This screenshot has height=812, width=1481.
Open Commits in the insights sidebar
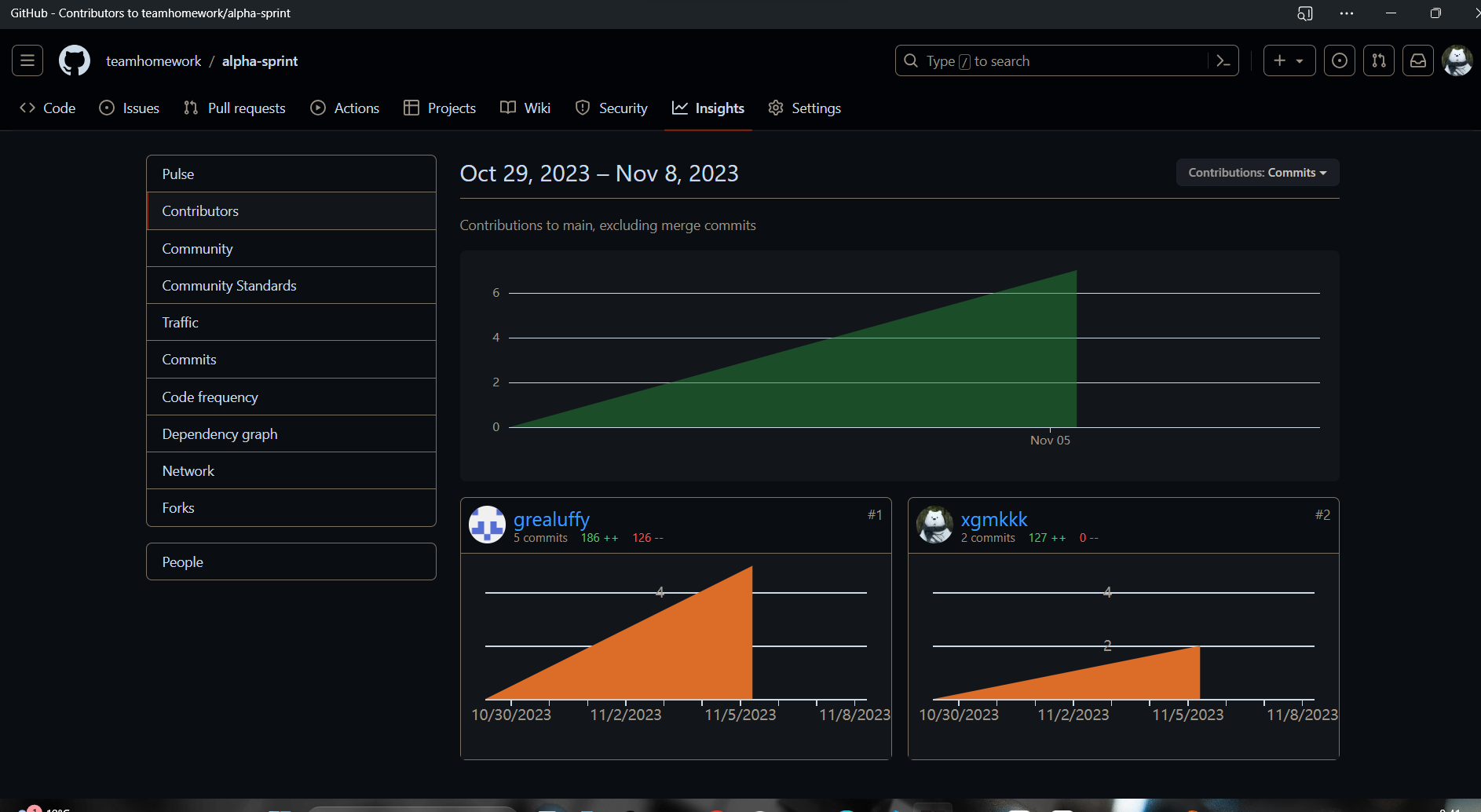(x=291, y=360)
